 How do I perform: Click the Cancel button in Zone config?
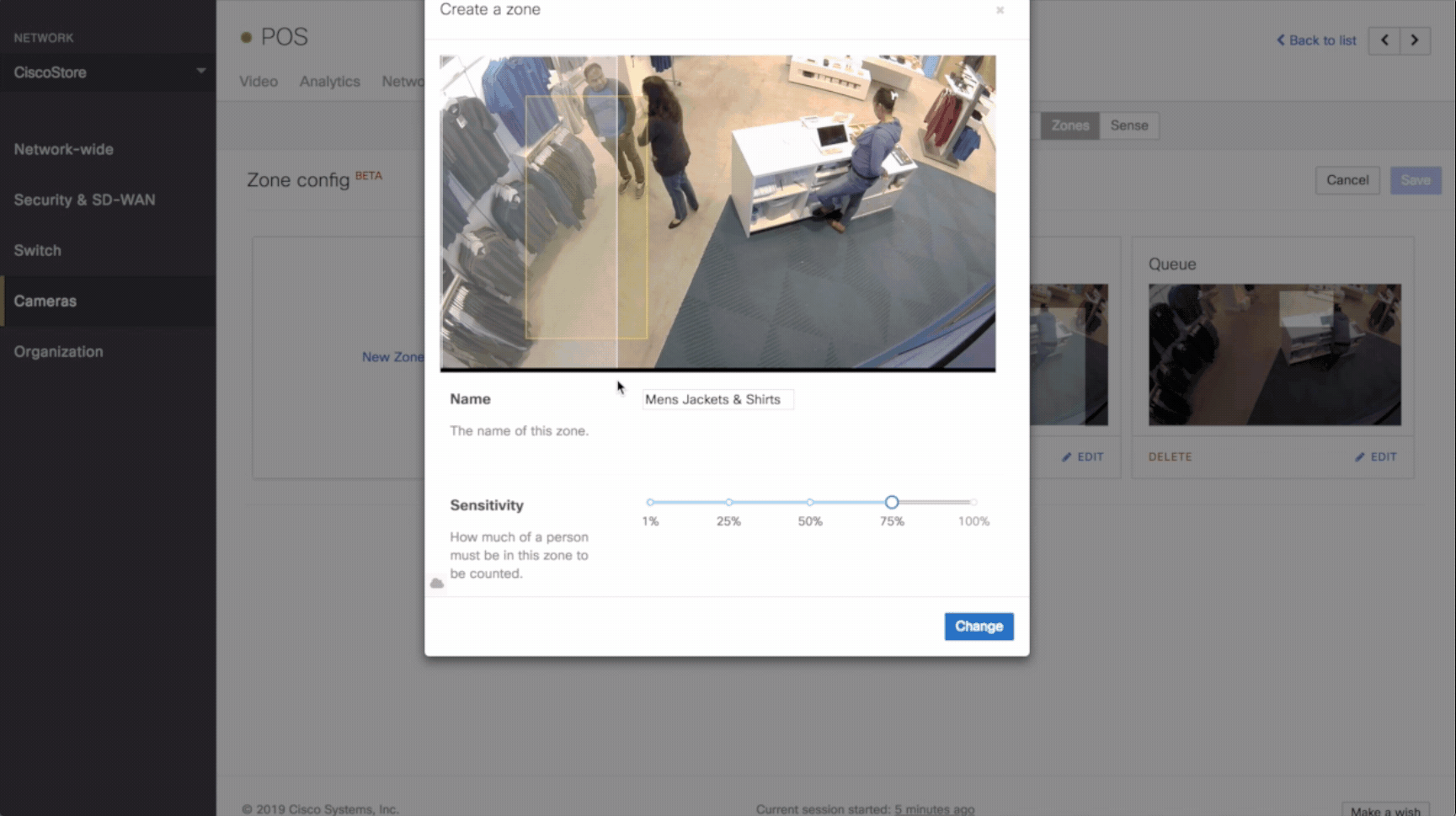pyautogui.click(x=1347, y=180)
